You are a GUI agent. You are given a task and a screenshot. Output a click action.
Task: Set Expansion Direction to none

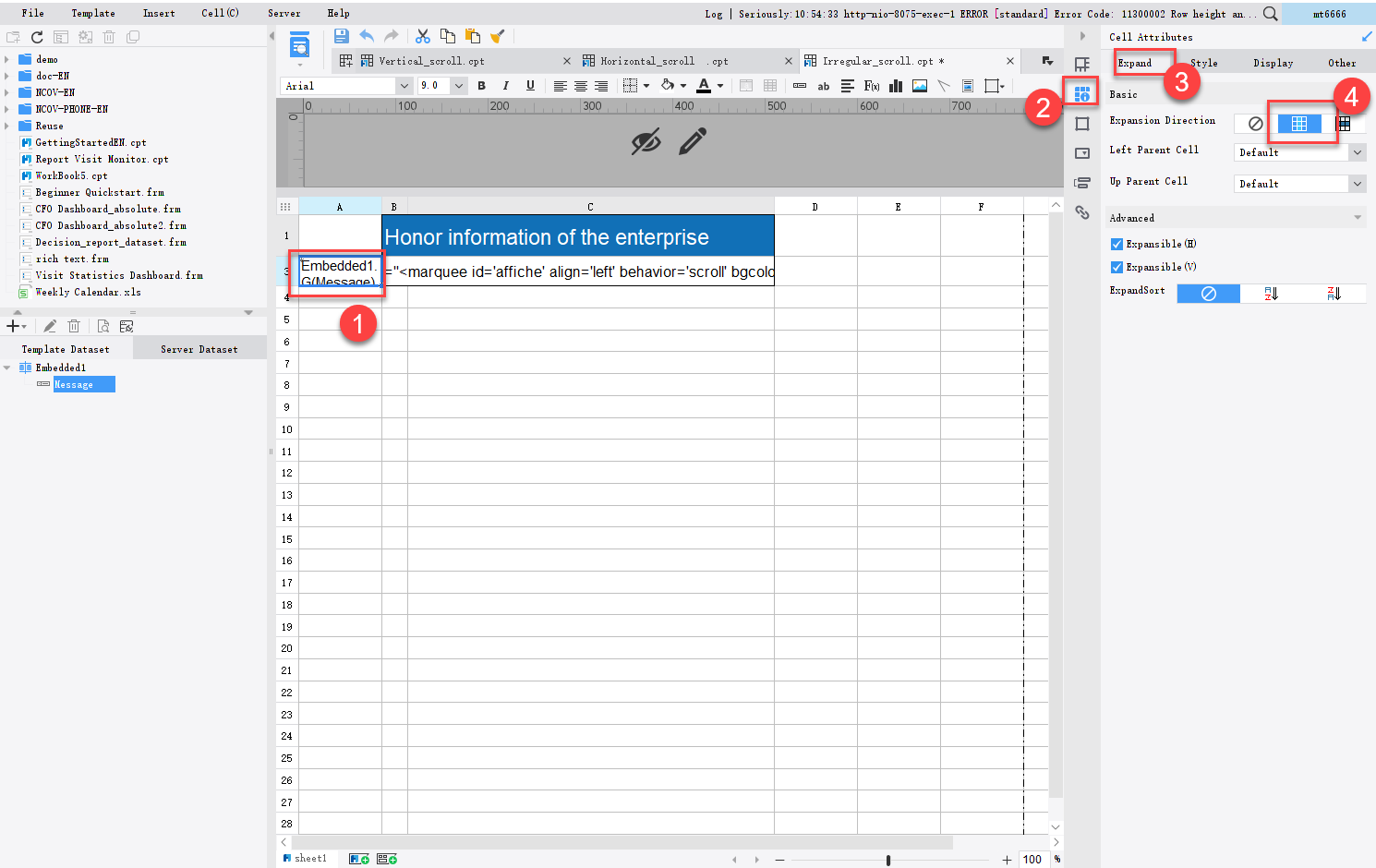click(1255, 123)
